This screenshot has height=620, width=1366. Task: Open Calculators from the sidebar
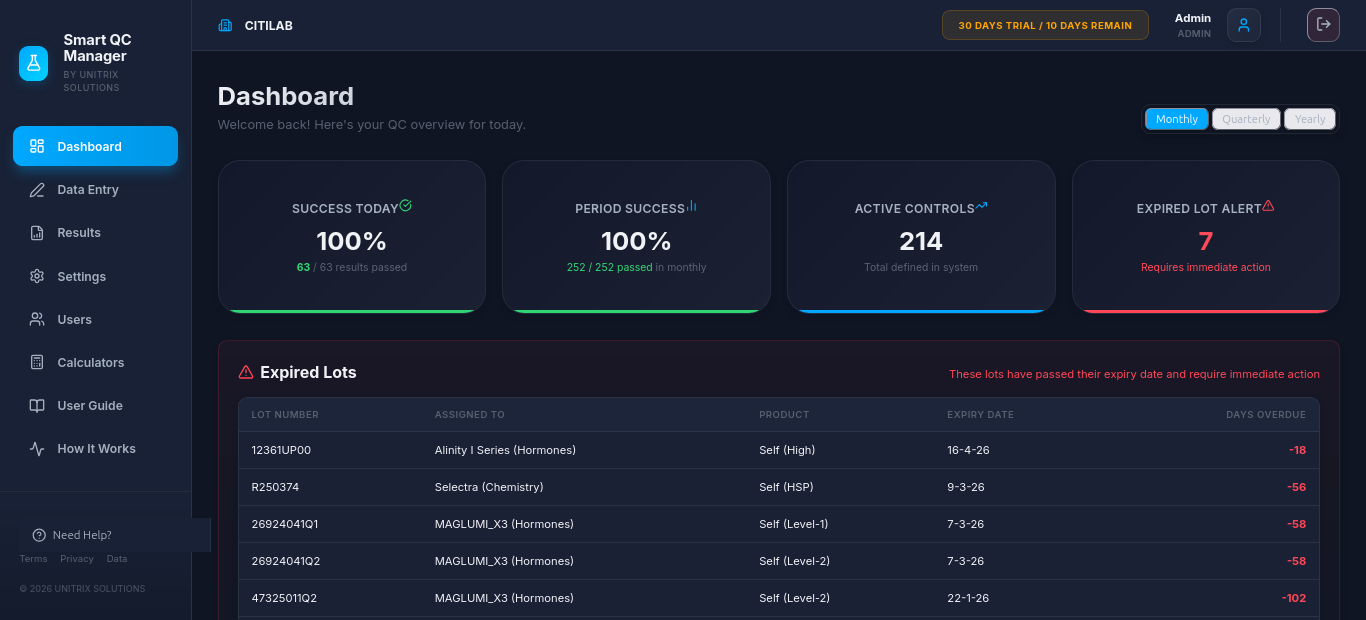[x=95, y=363]
